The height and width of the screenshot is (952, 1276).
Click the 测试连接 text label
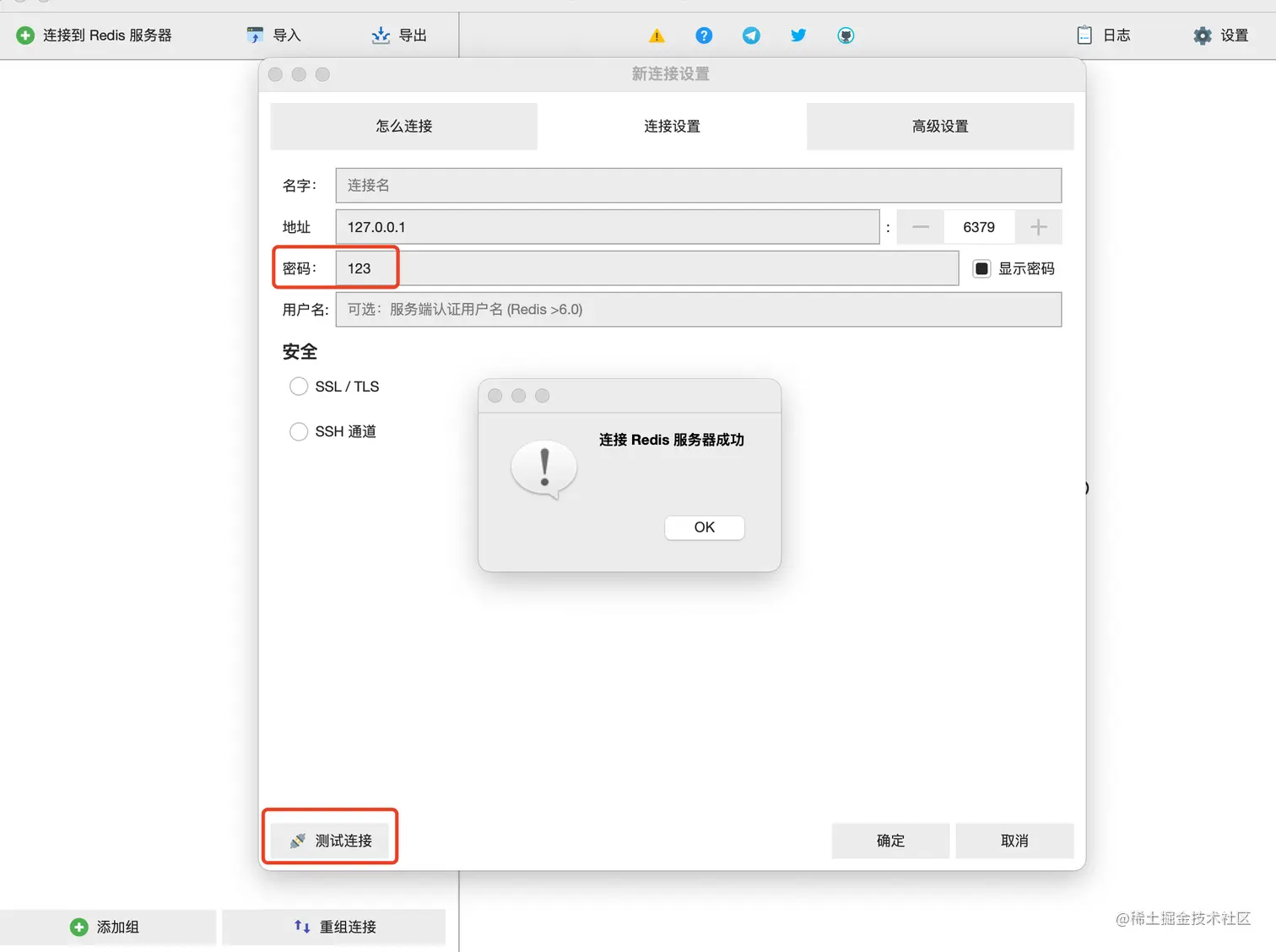[x=343, y=841]
